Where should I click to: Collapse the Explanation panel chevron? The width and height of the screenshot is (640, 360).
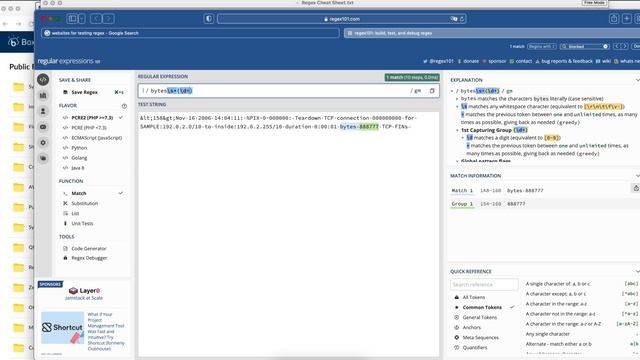[x=637, y=80]
